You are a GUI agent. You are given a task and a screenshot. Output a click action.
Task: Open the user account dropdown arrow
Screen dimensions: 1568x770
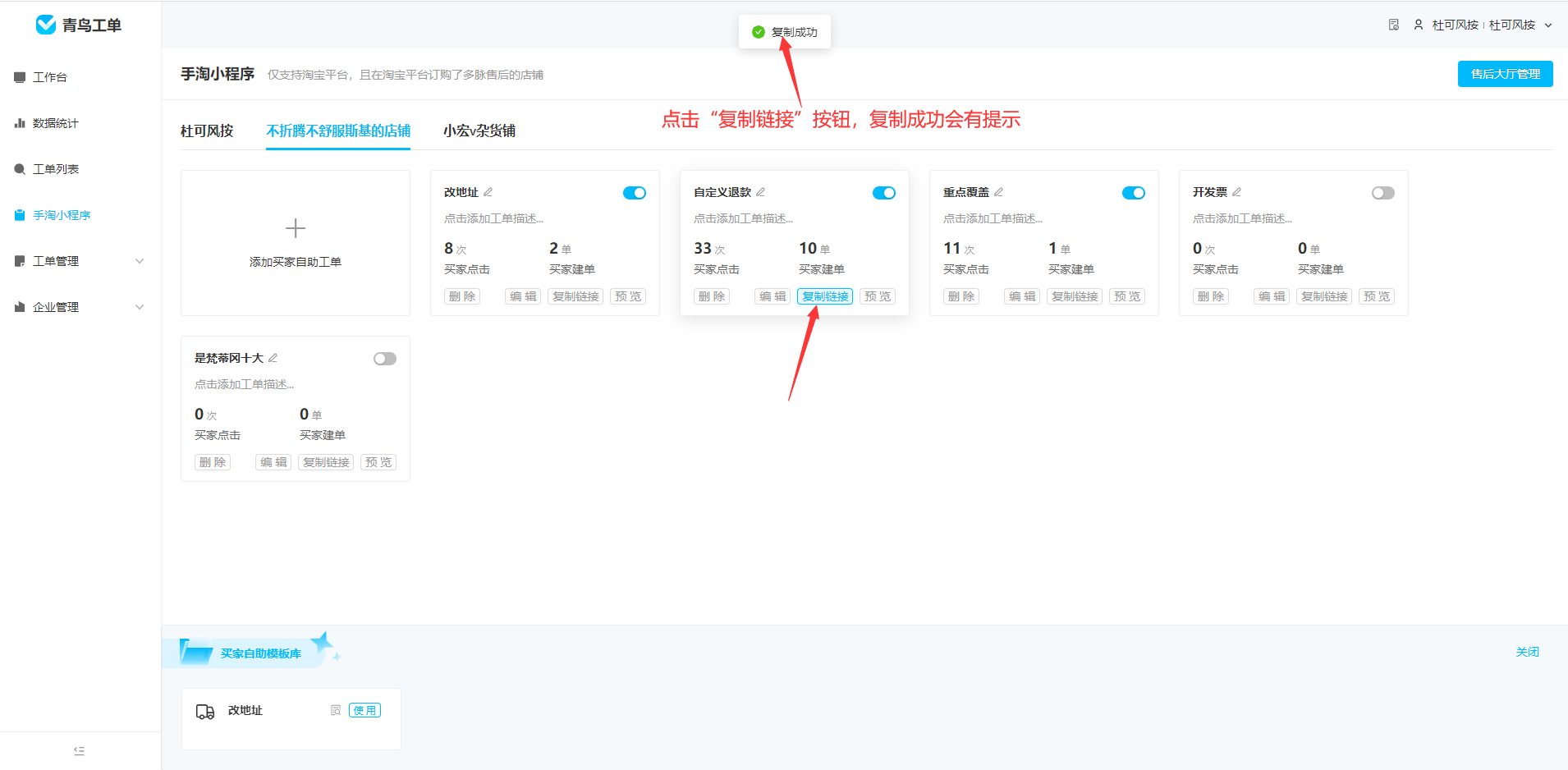pyautogui.click(x=1548, y=25)
